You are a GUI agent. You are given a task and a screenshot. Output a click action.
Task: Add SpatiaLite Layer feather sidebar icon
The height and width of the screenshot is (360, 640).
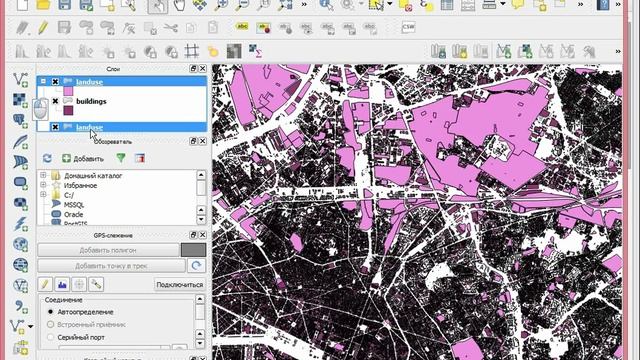point(20,141)
